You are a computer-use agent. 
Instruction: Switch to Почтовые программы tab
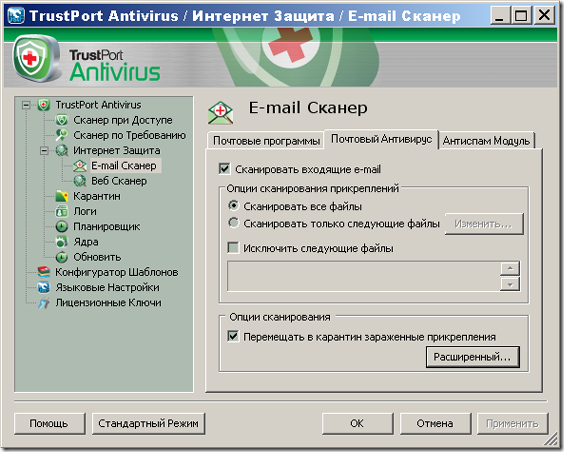pos(266,140)
